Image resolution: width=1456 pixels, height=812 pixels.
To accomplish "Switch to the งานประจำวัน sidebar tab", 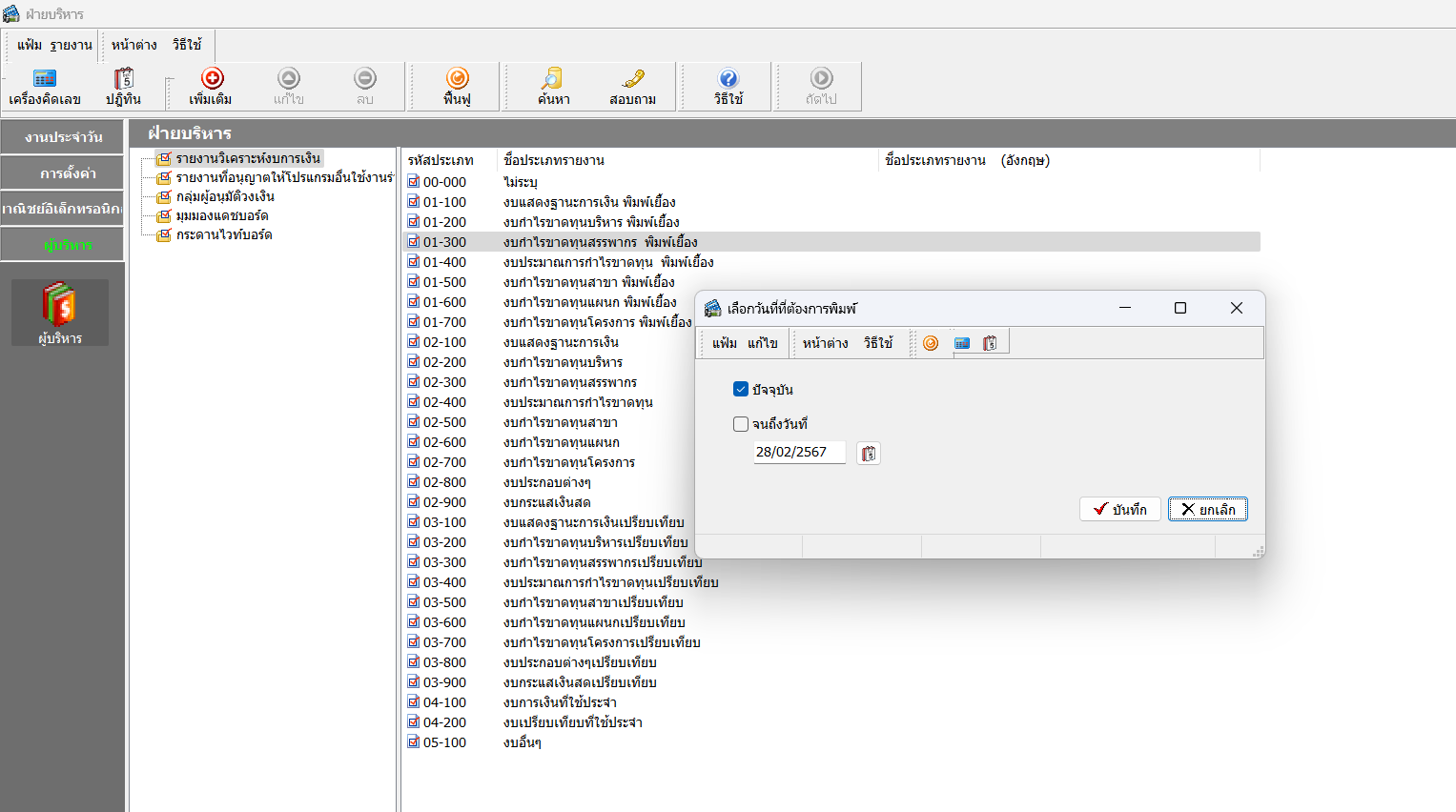I will click(x=63, y=137).
